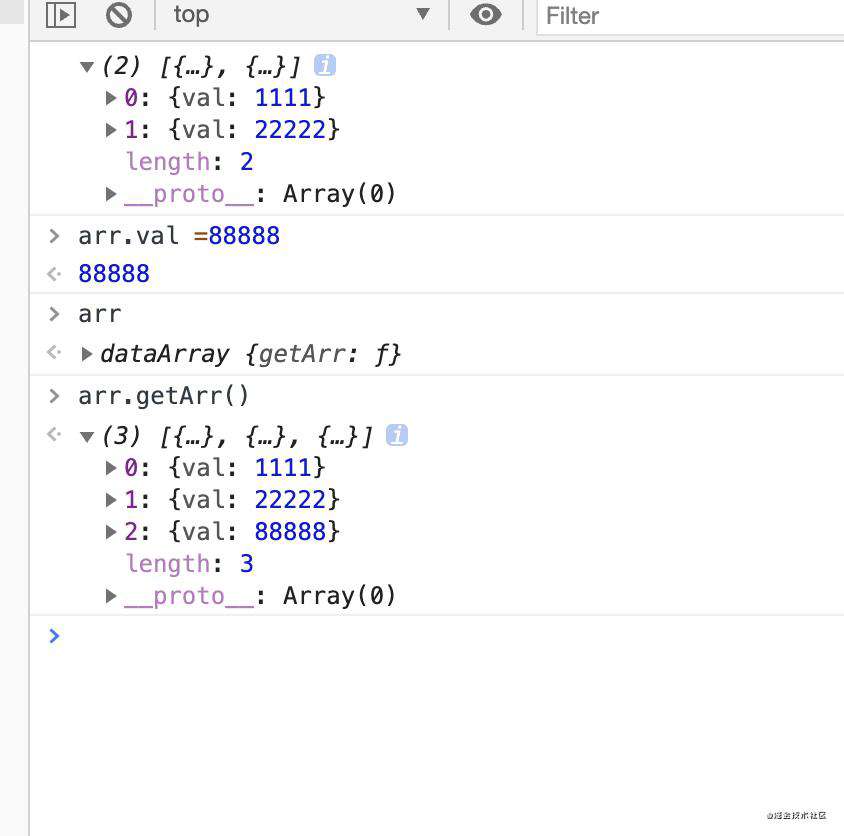Viewport: 844px width, 836px height.
Task: Expand __proto__ under the (2) array
Action: [x=111, y=194]
